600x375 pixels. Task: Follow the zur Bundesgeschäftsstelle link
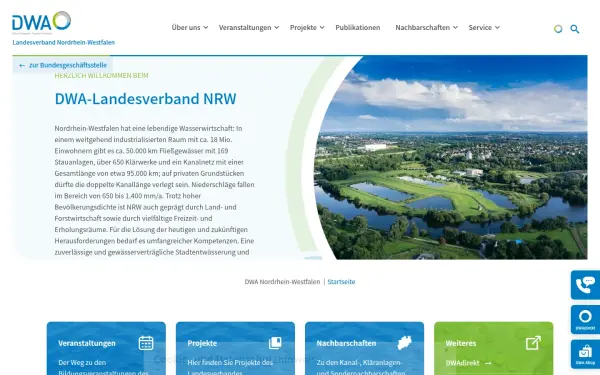(68, 65)
